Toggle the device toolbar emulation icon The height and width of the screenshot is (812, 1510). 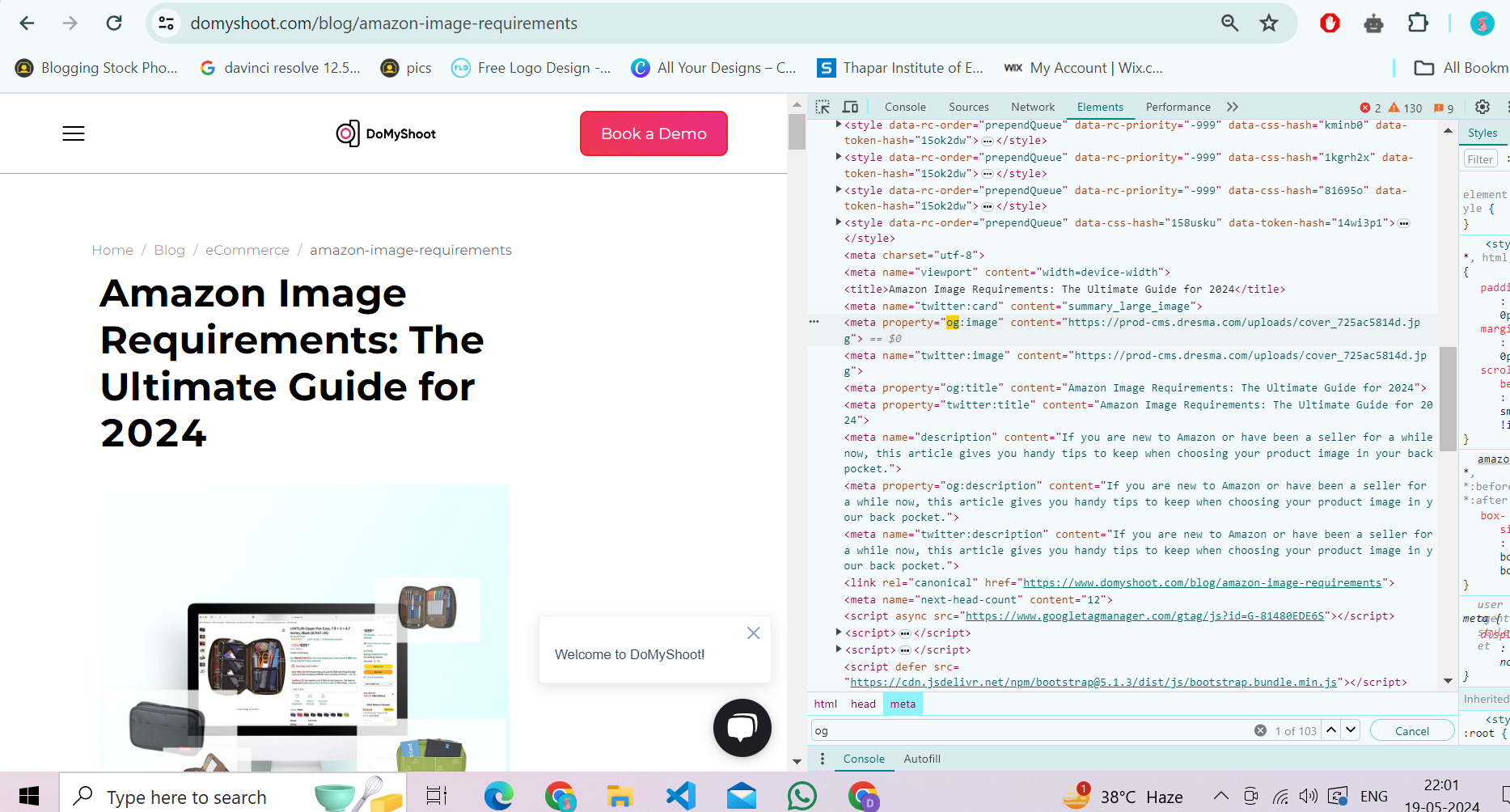click(x=850, y=107)
